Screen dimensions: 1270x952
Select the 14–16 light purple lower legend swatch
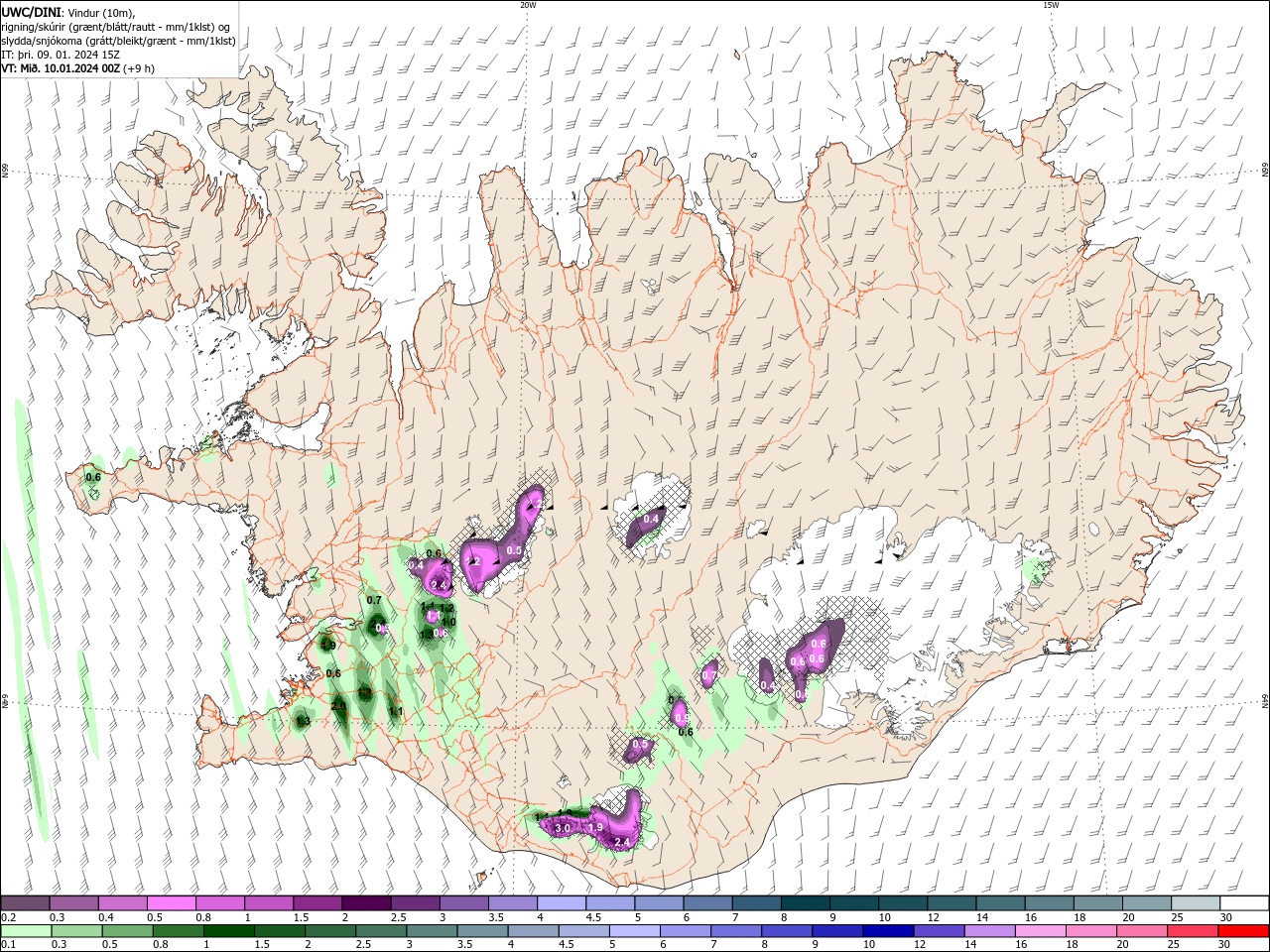click(990, 931)
